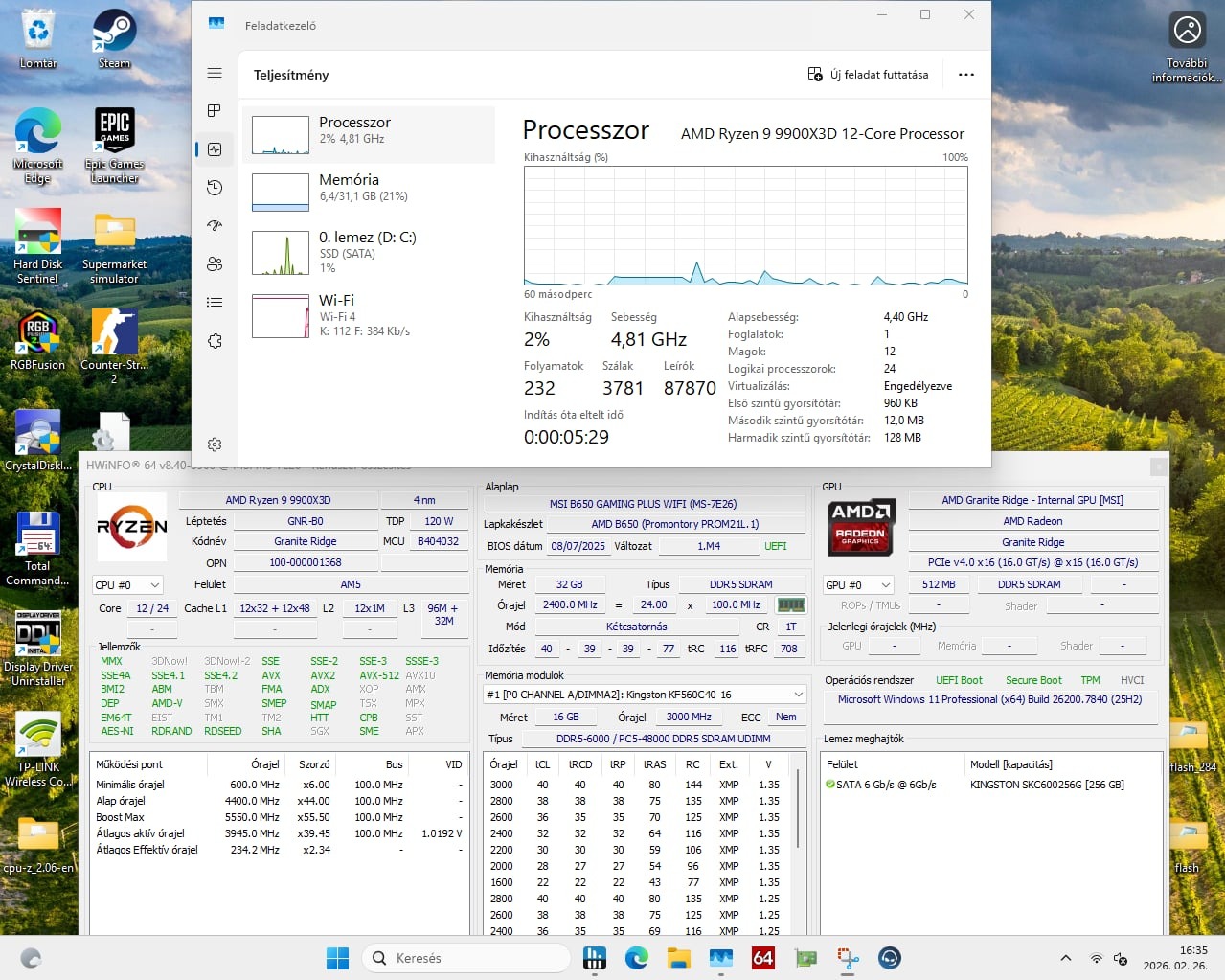
Task: Click KINGSTON SKC600256G drive model text
Action: [x=1047, y=785]
